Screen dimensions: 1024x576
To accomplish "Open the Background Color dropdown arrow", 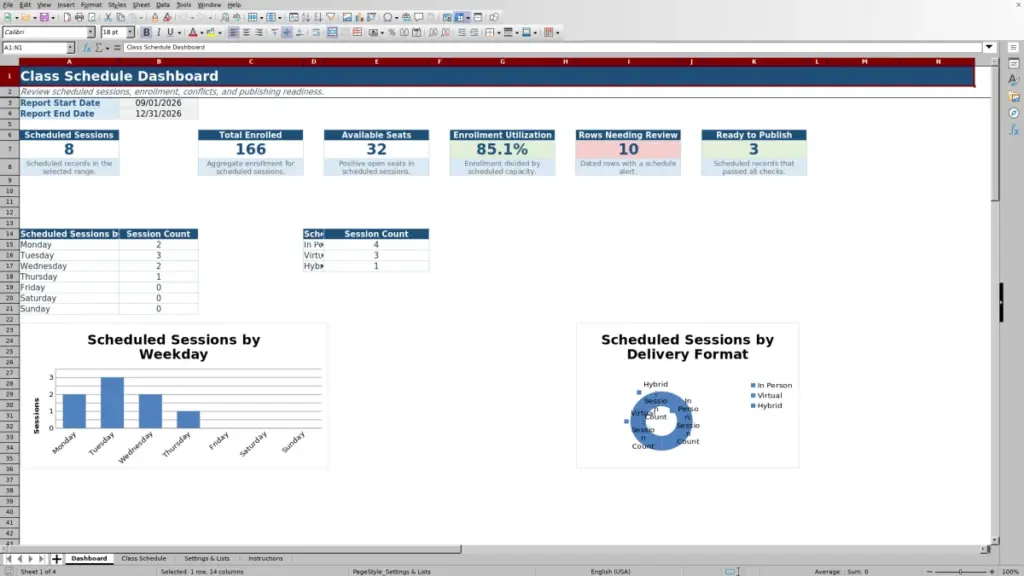I will pyautogui.click(x=219, y=32).
